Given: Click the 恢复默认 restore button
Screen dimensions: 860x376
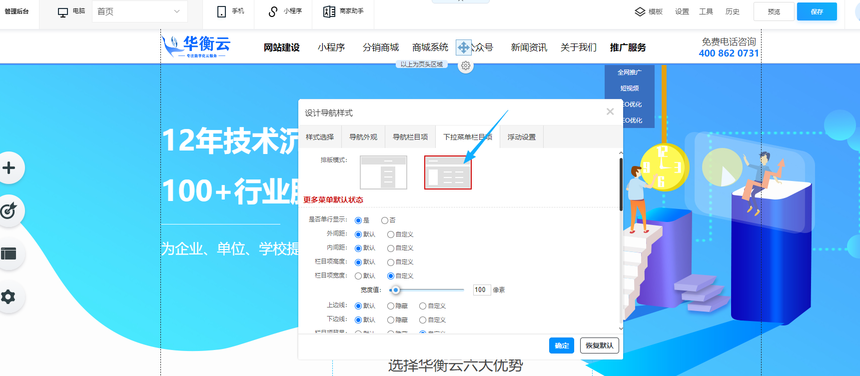Looking at the screenshot, I should pyautogui.click(x=599, y=346).
